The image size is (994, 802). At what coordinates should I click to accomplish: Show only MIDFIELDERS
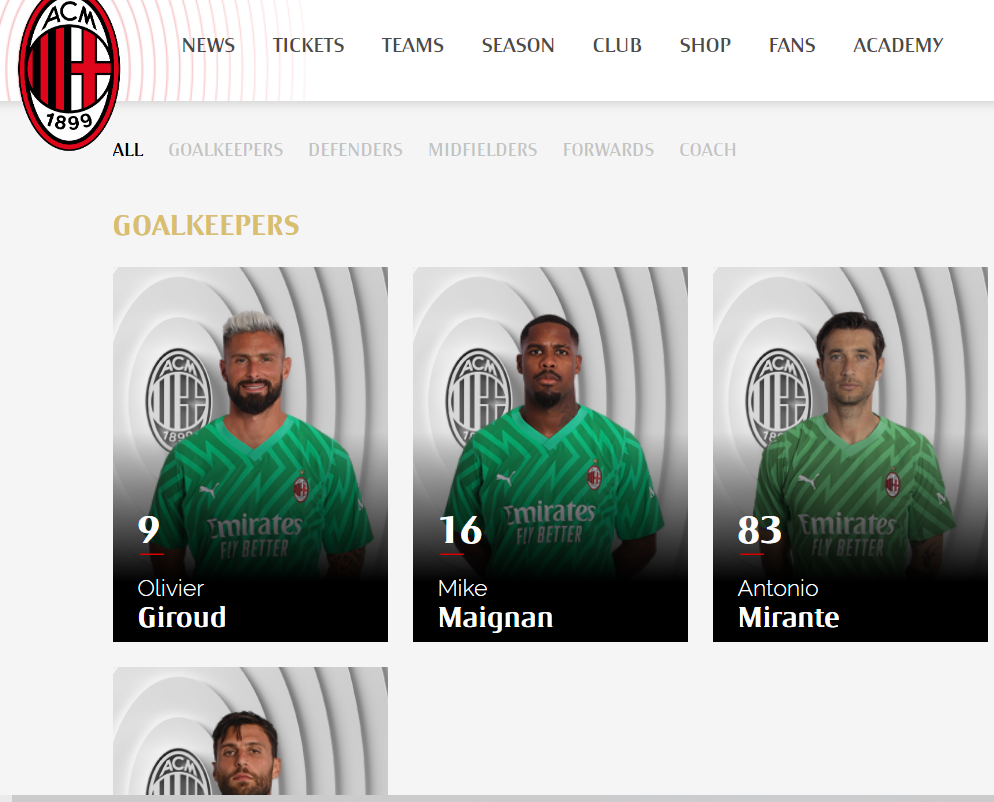pos(482,150)
